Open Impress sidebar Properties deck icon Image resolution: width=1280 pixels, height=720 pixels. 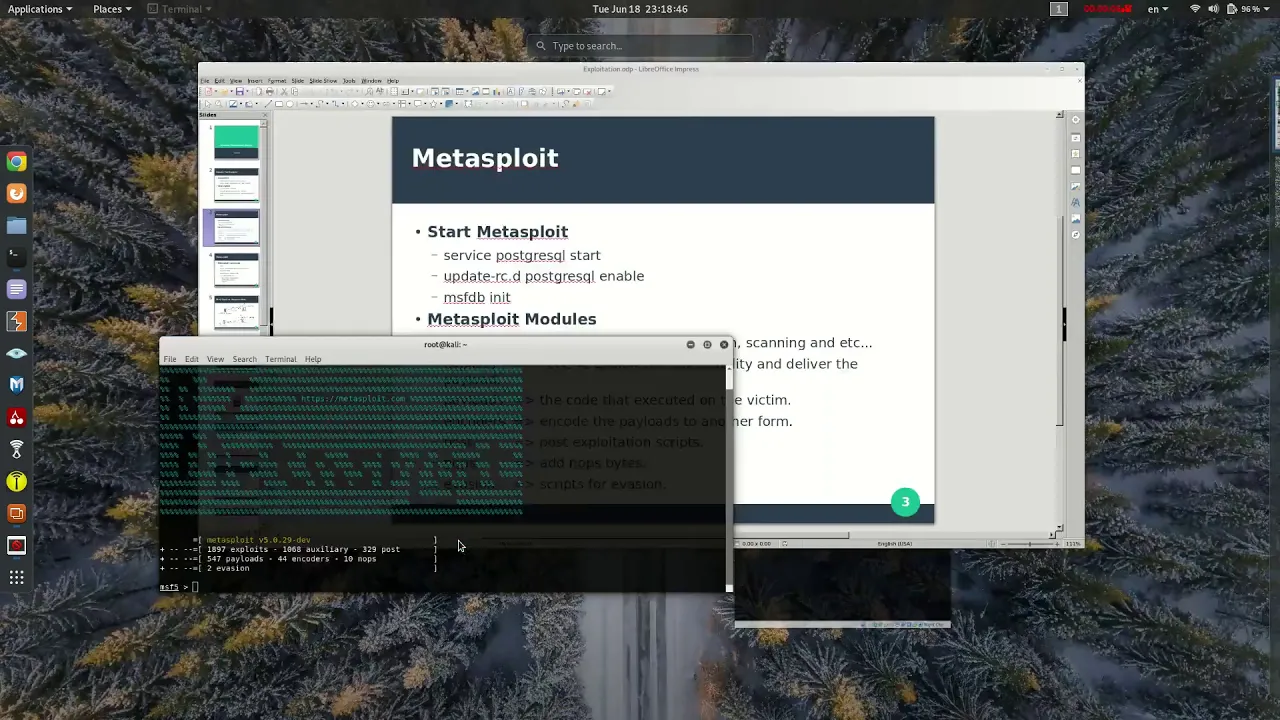1076,138
